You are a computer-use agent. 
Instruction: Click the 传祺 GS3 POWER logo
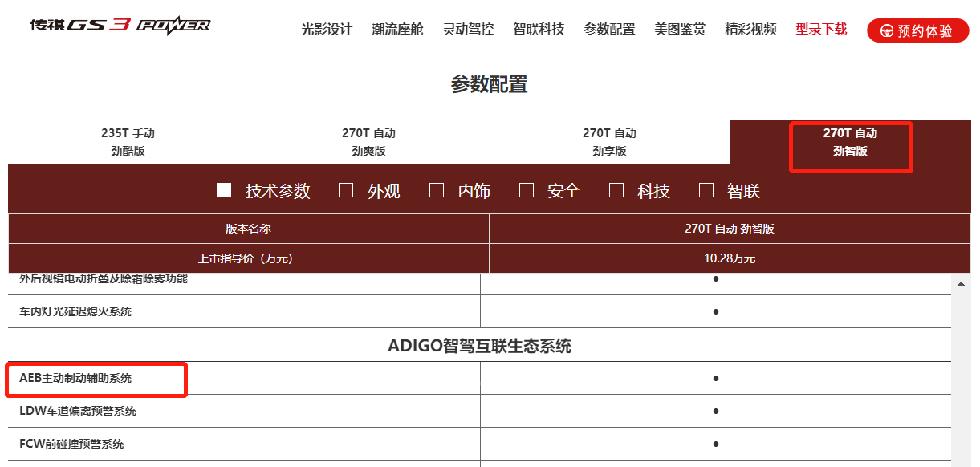pyautogui.click(x=120, y=27)
